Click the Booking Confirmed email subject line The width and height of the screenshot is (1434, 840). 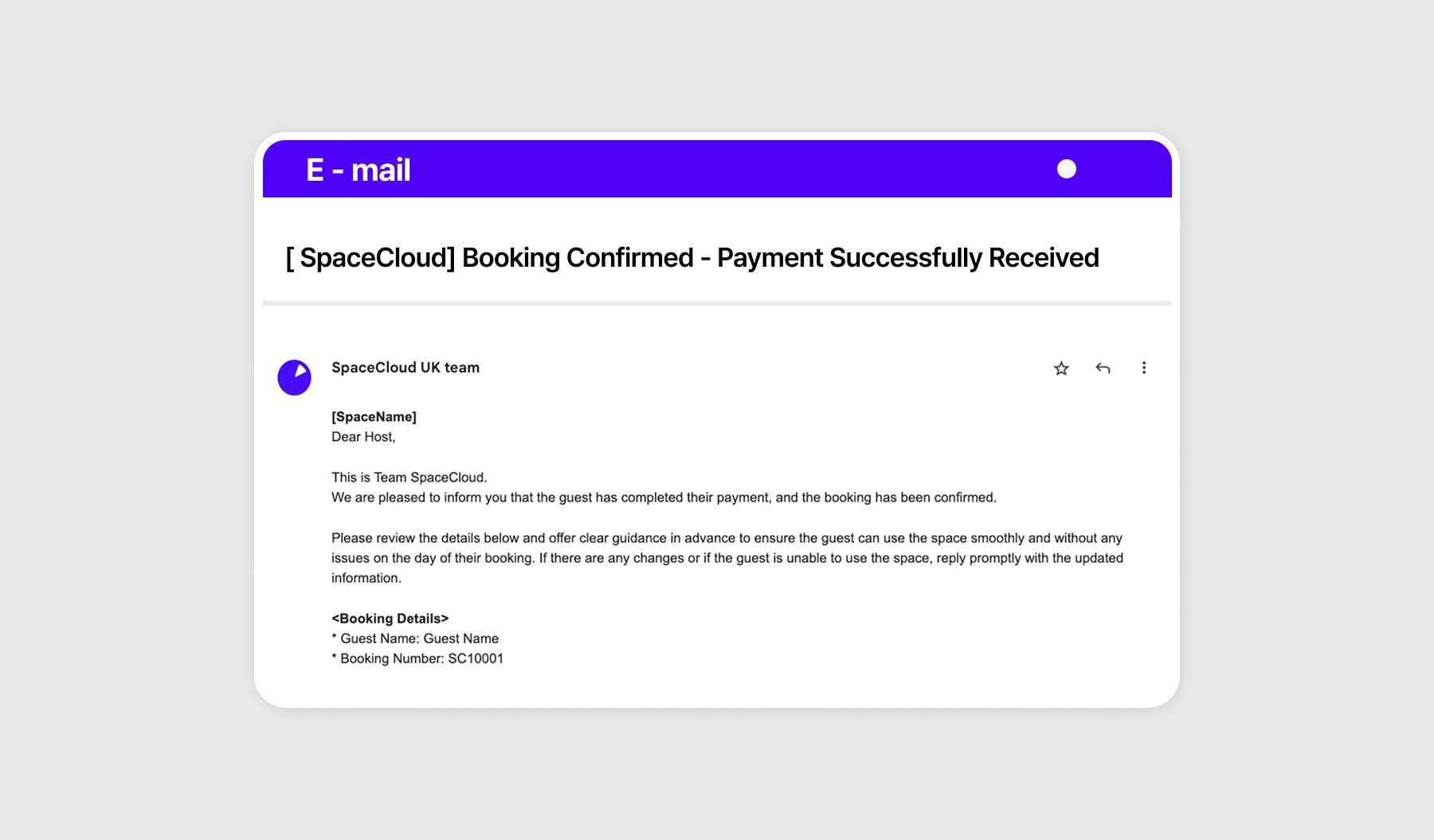[692, 258]
